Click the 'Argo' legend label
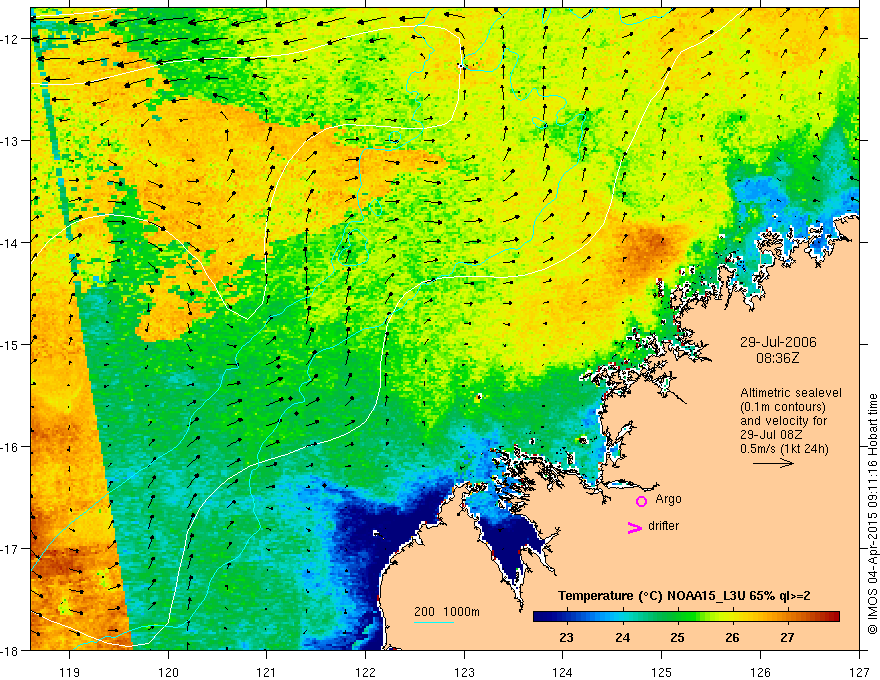This screenshot has width=880, height=680. coord(668,499)
